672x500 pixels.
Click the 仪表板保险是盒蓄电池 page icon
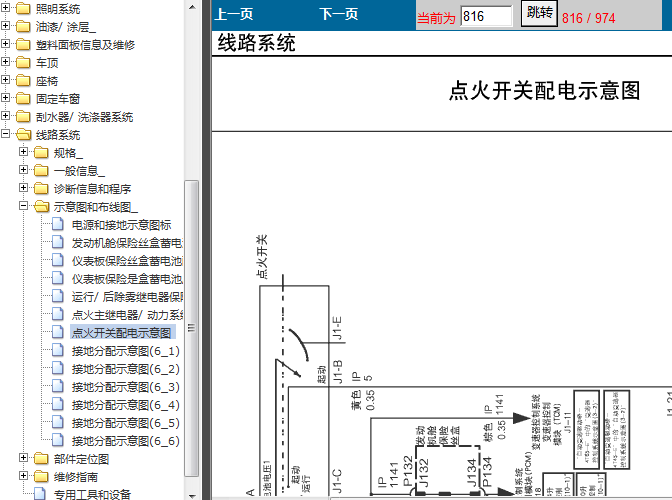58,278
